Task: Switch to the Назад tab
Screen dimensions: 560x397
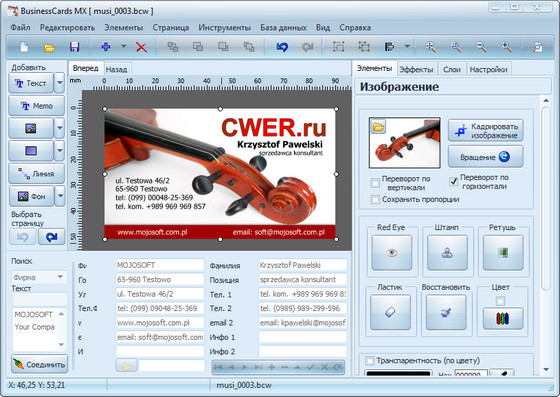Action: (x=116, y=69)
